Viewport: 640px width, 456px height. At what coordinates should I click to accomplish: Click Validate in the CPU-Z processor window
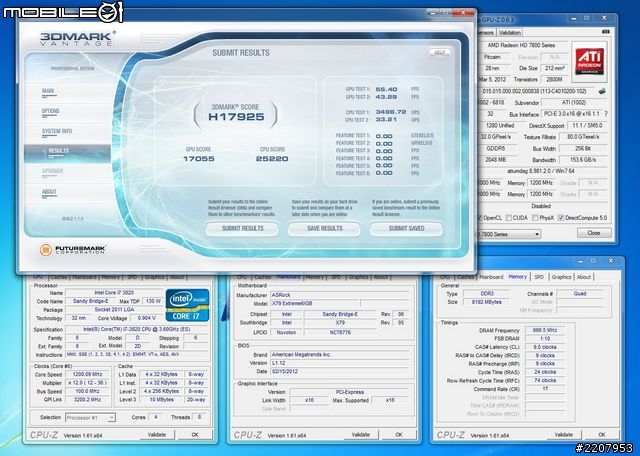(x=157, y=435)
